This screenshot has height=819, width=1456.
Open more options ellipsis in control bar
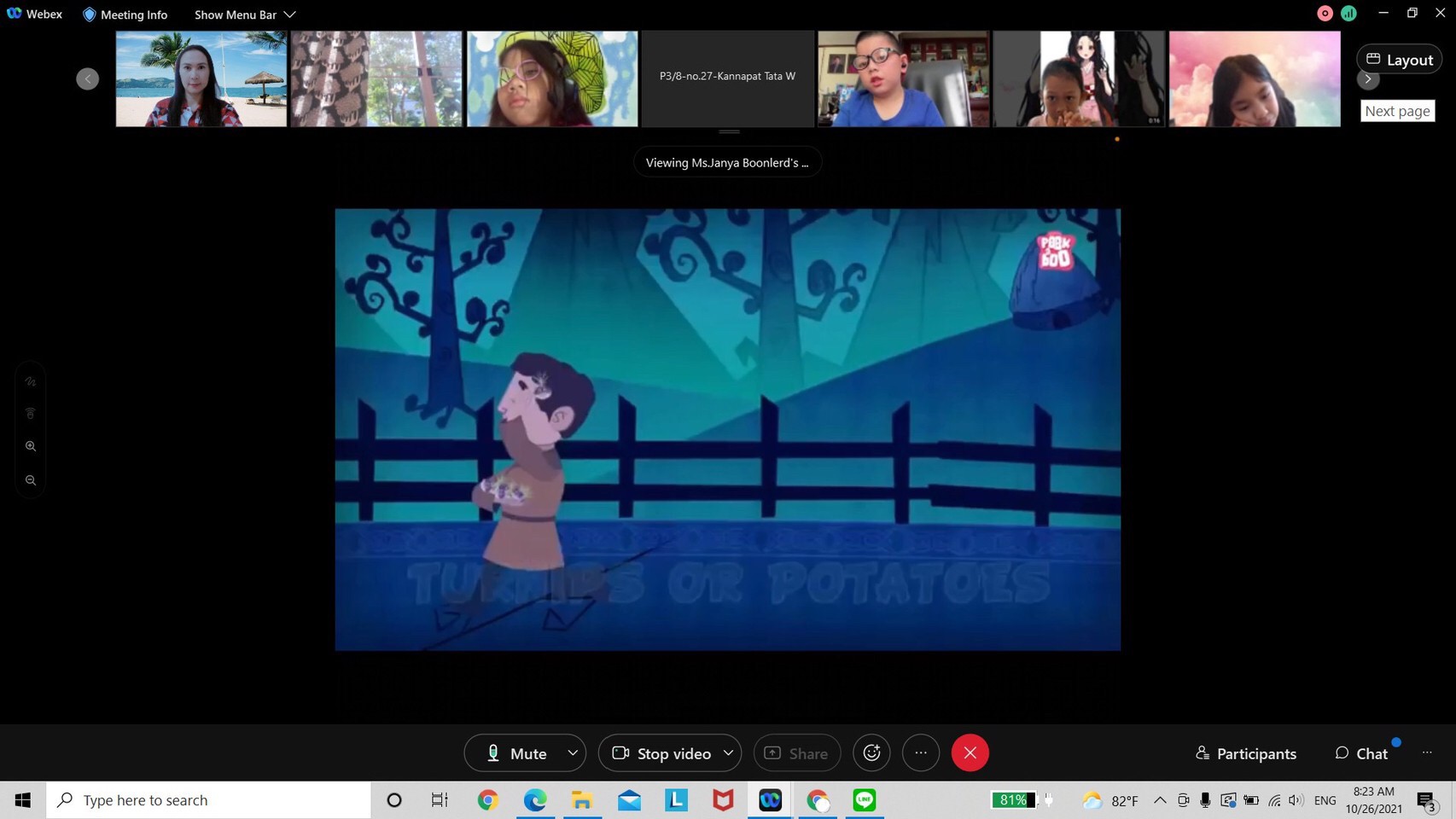[x=921, y=752]
